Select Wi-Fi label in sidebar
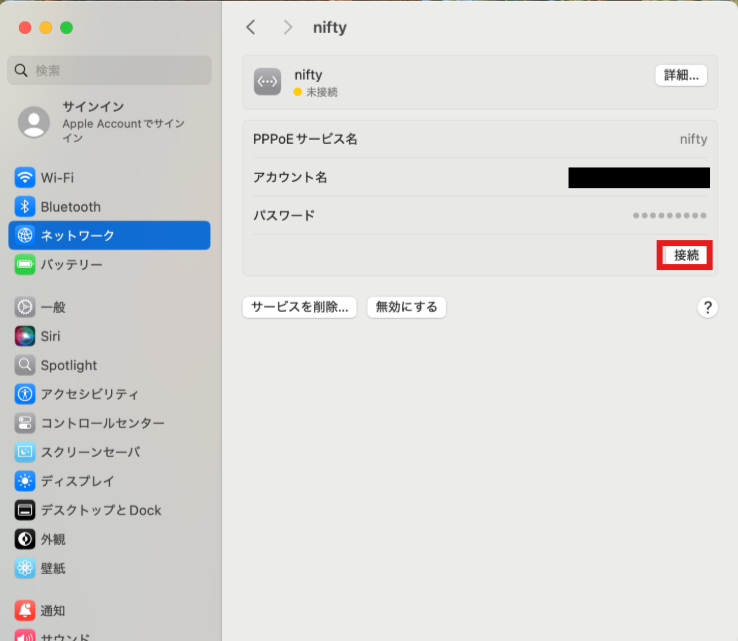The height and width of the screenshot is (641, 738). tap(57, 178)
